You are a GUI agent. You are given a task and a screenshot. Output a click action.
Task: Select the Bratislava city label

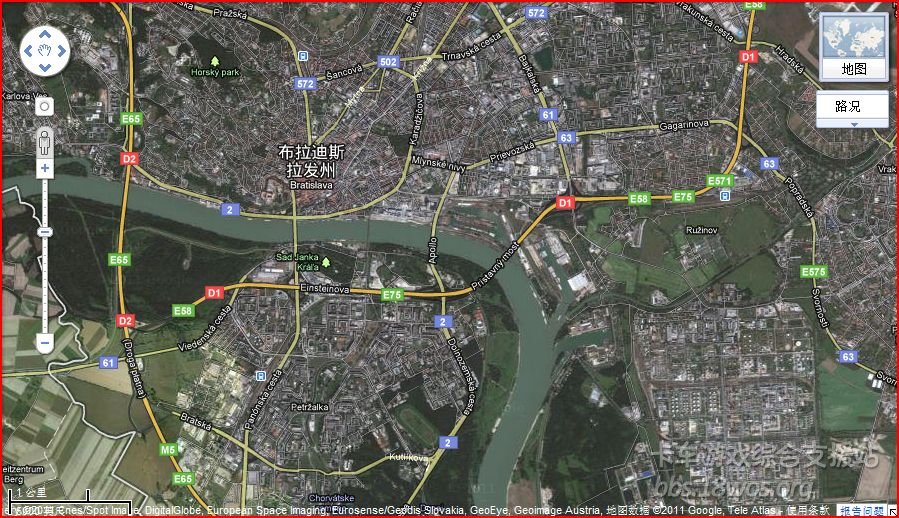click(x=311, y=185)
